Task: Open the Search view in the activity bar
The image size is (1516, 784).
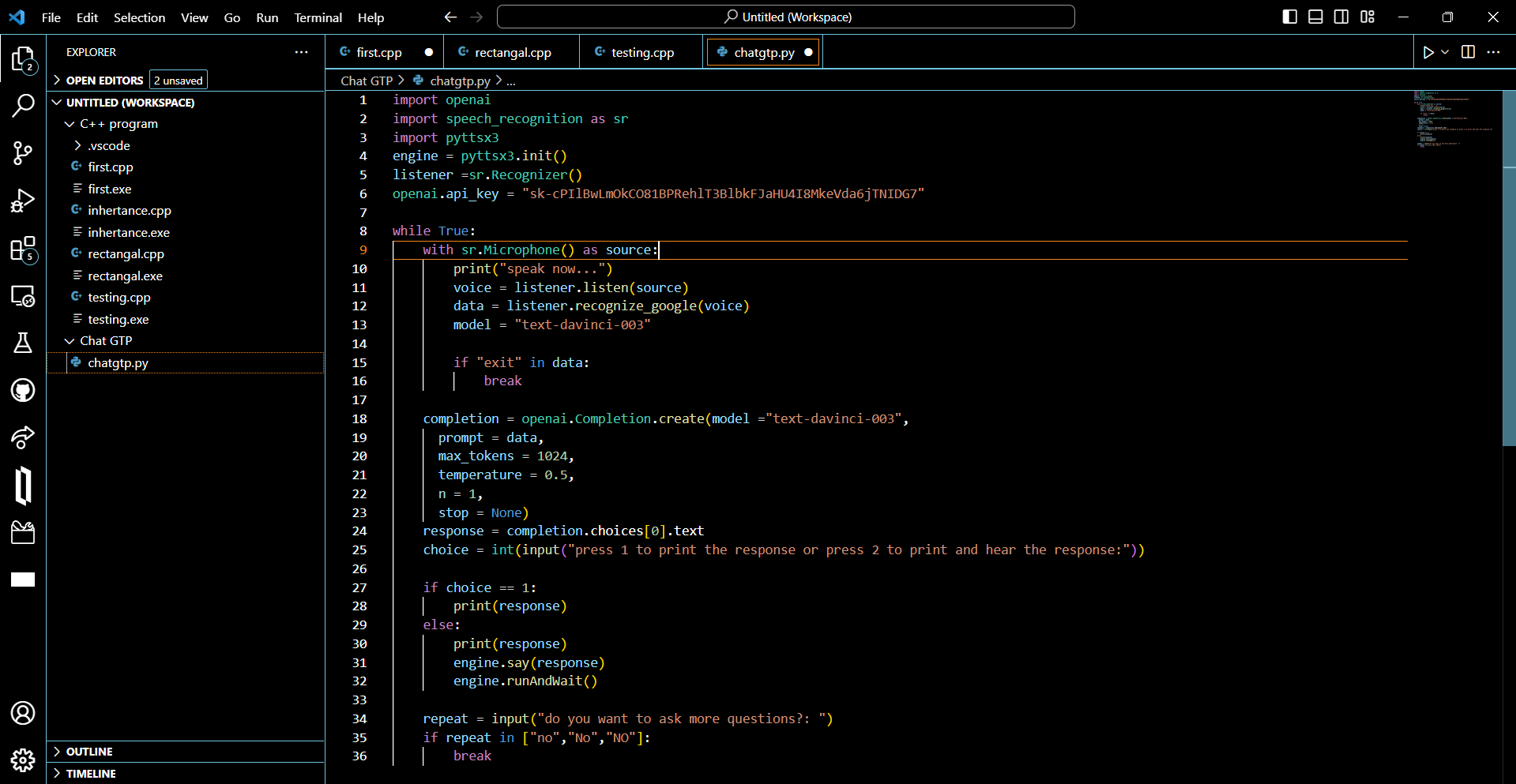Action: coord(23,105)
